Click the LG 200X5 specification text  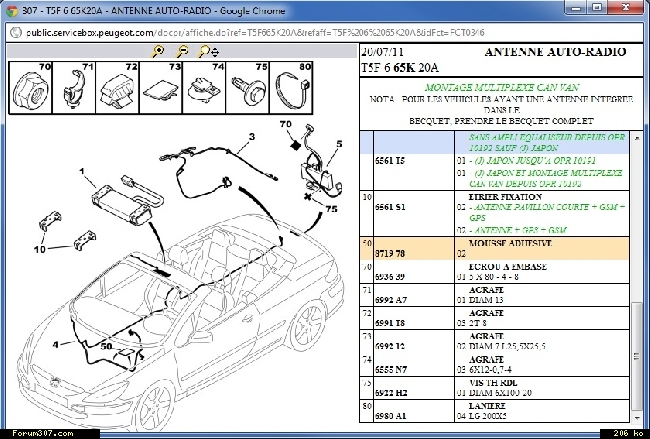tap(488, 416)
